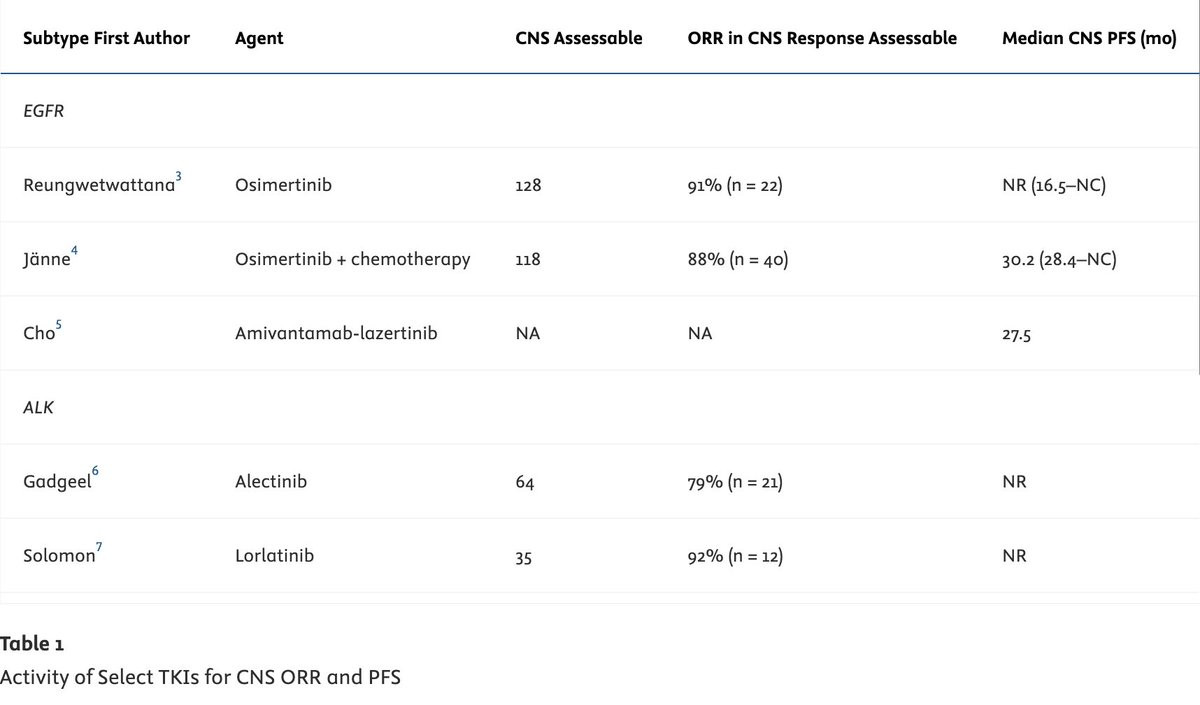Open reference 4 beside Jänne
Image resolution: width=1200 pixels, height=705 pixels.
(74, 251)
